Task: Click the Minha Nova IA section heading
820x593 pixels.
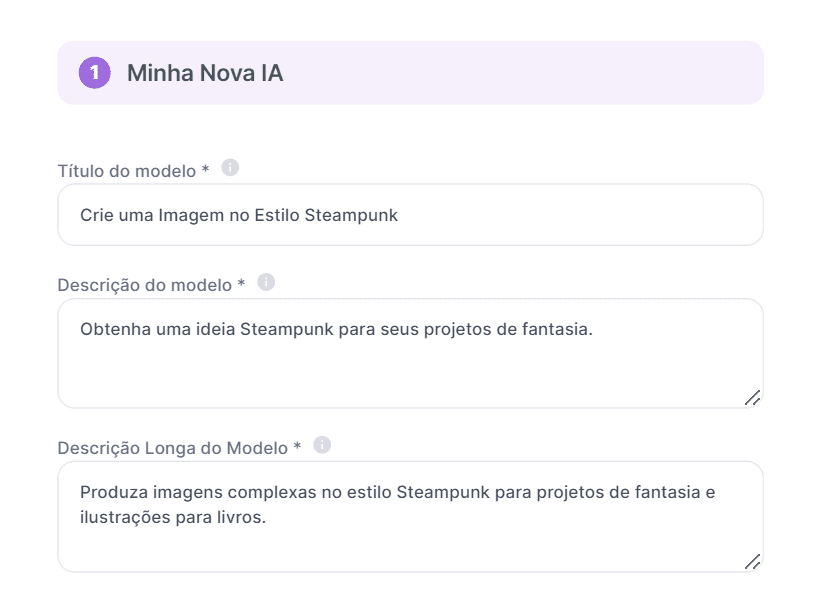Action: tap(204, 73)
